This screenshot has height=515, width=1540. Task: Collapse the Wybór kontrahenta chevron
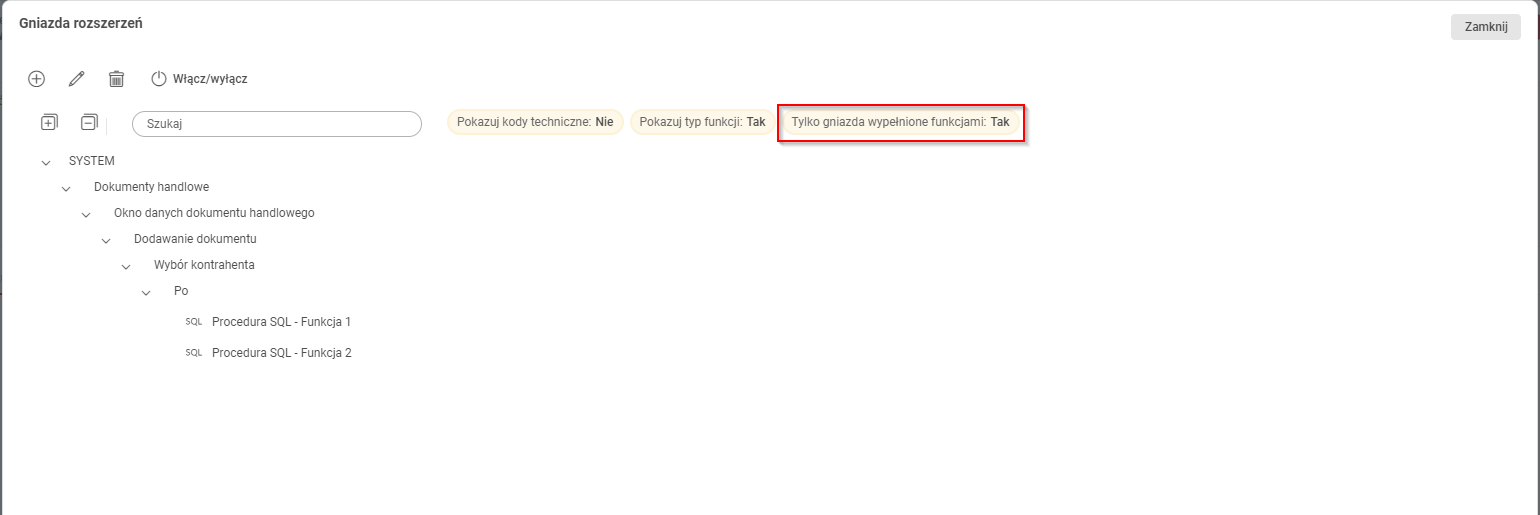click(126, 266)
